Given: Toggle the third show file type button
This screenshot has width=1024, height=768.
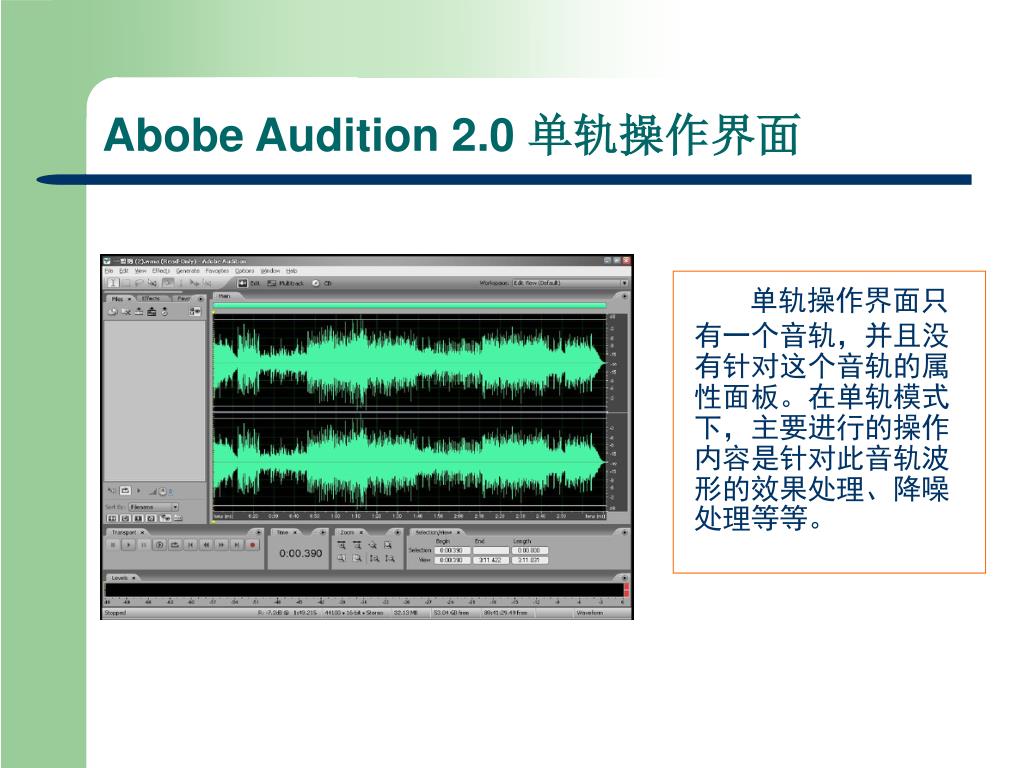Looking at the screenshot, I should (x=138, y=519).
